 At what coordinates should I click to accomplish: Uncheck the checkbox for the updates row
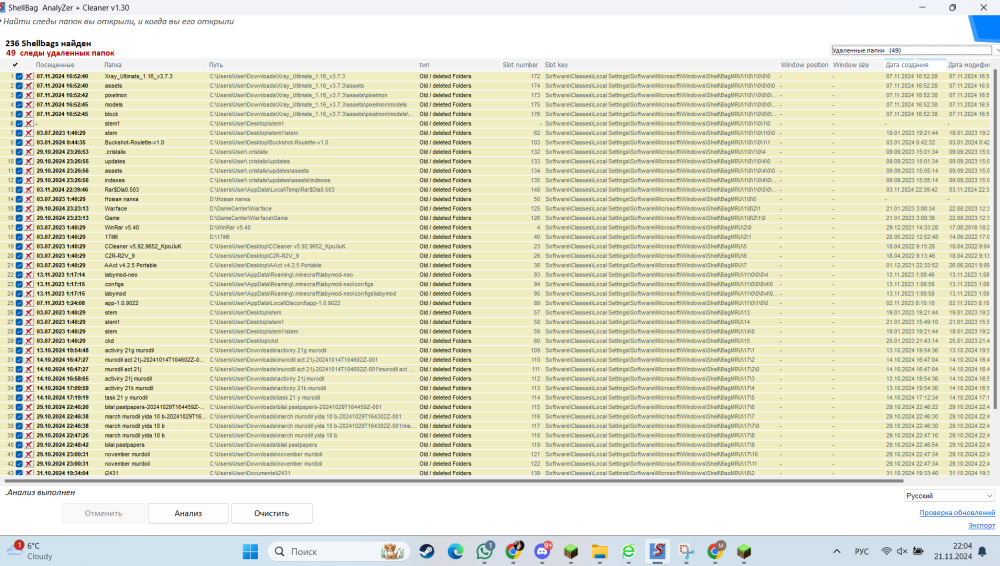[19, 161]
